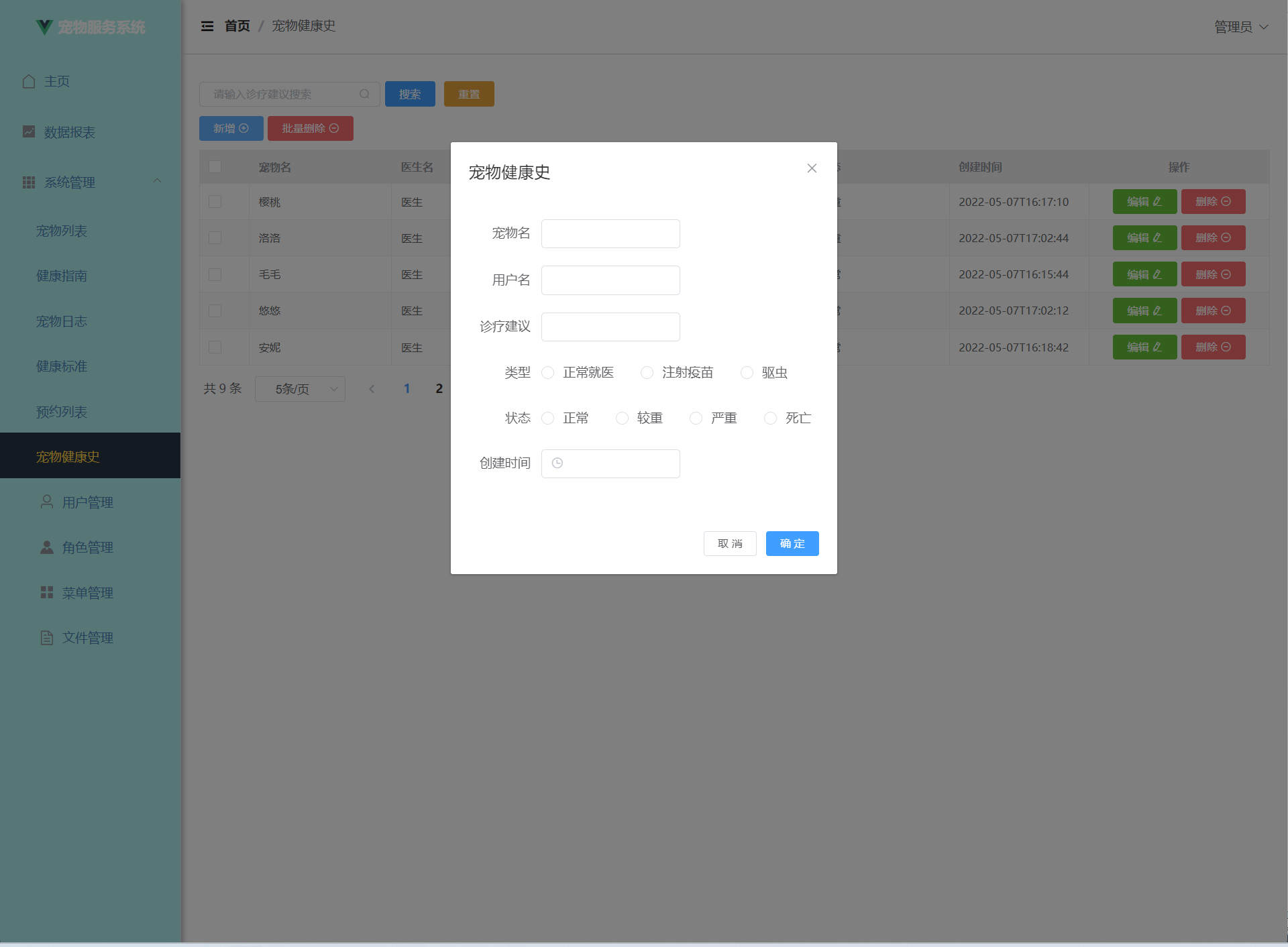Click the home icon next to 主页
1288x947 pixels.
point(29,81)
